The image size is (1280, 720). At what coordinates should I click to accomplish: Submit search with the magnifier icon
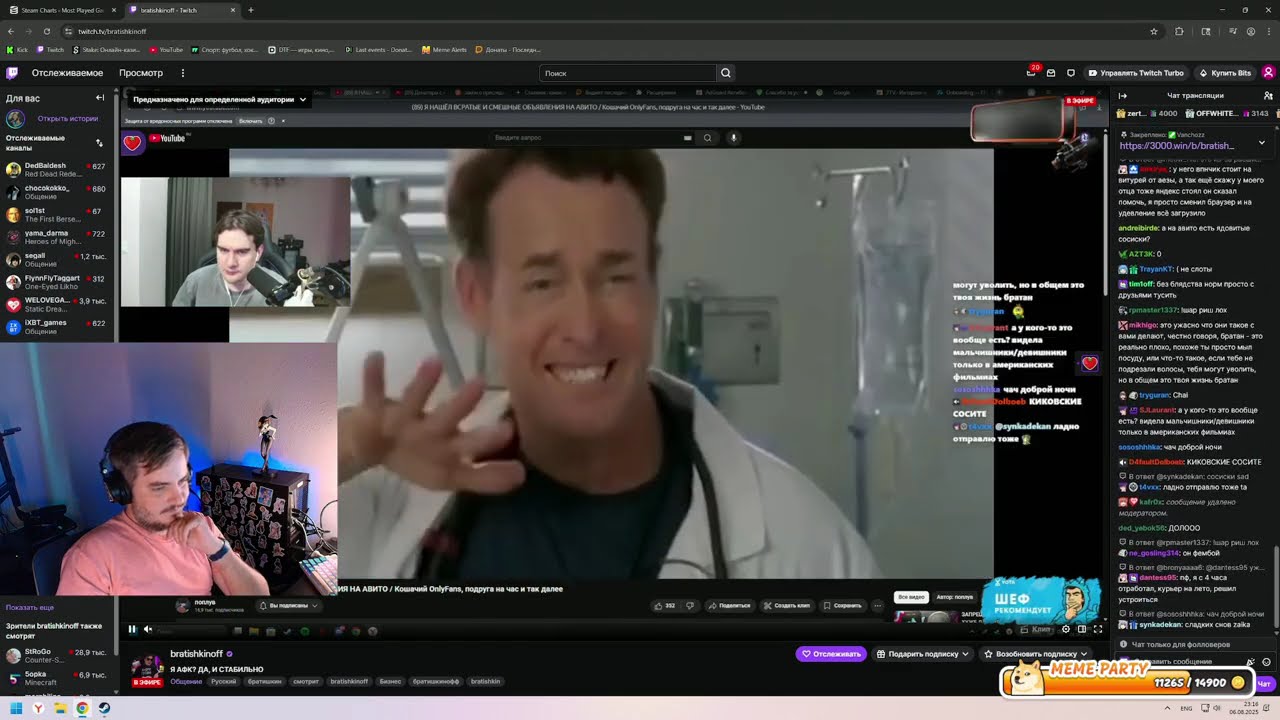[x=726, y=73]
